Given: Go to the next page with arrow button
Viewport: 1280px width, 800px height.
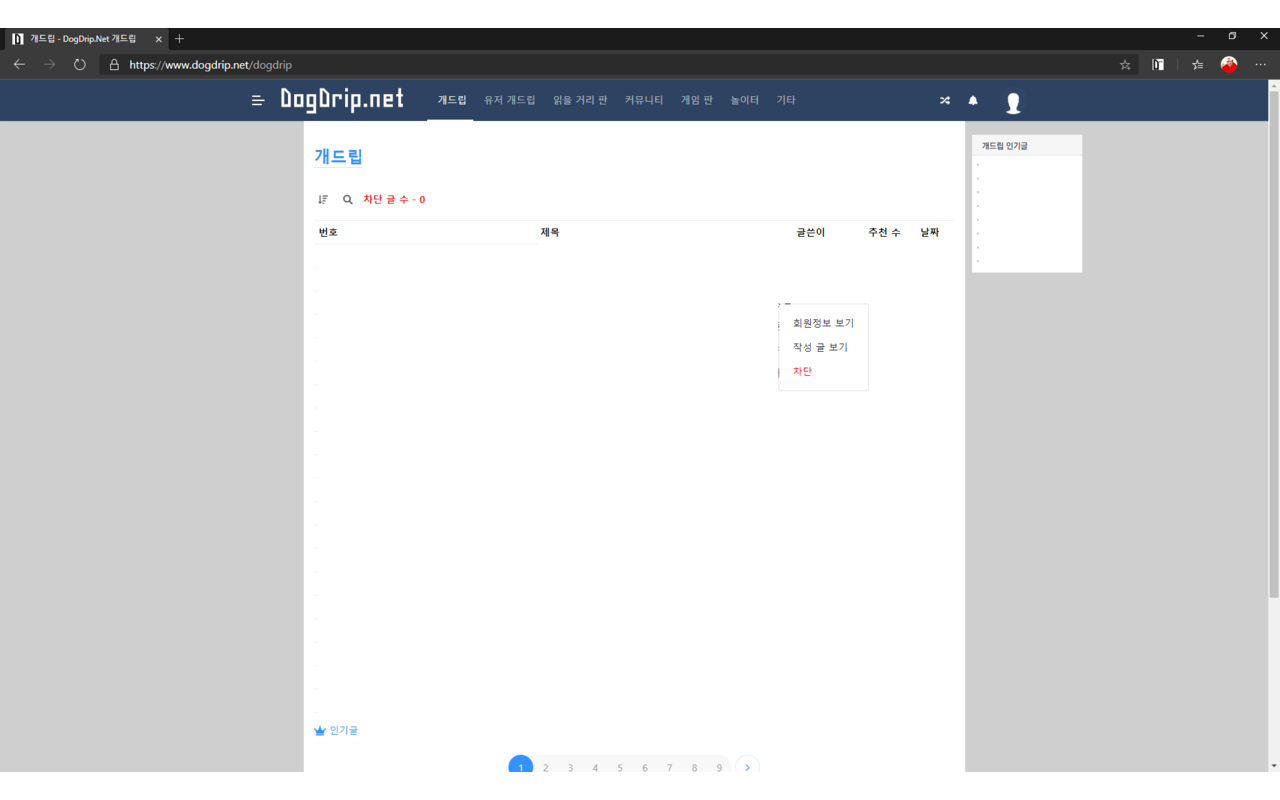Looking at the screenshot, I should click(747, 767).
